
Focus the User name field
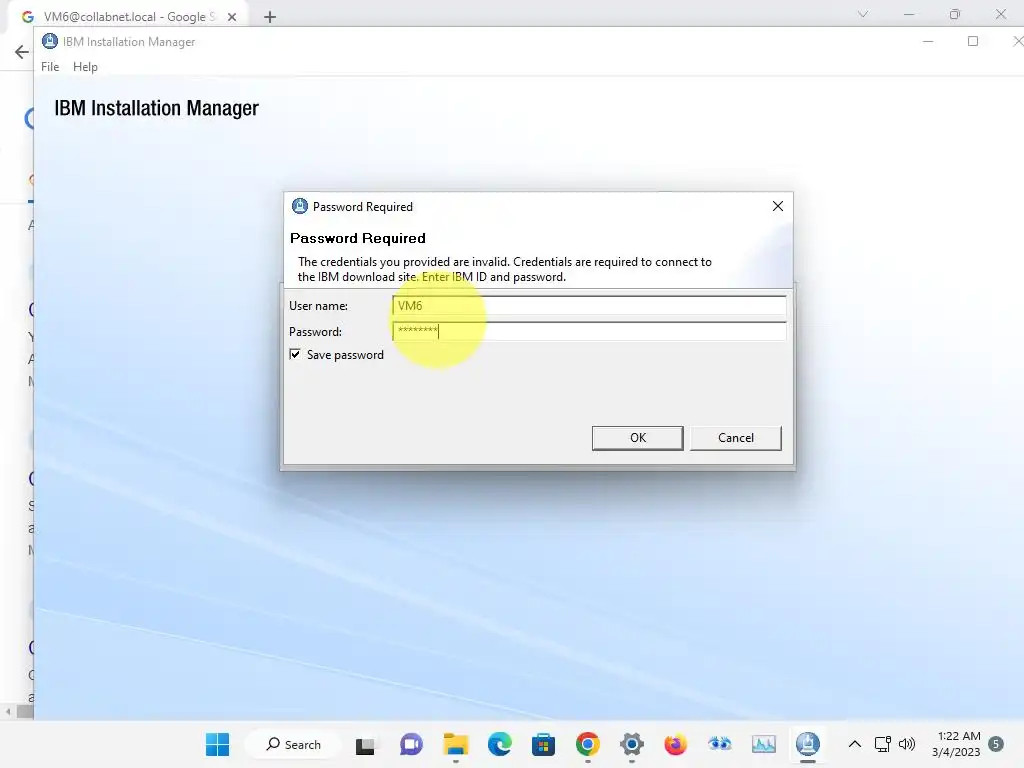pos(589,306)
